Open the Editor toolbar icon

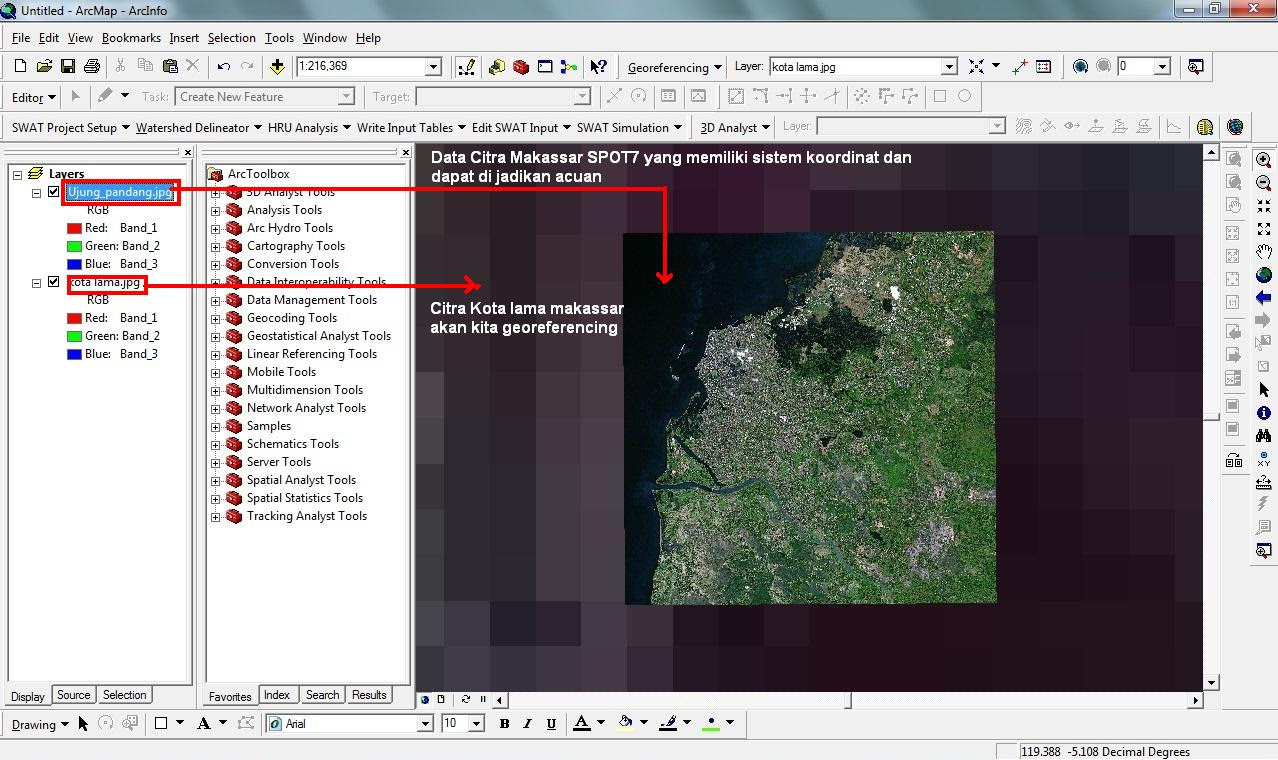466,66
